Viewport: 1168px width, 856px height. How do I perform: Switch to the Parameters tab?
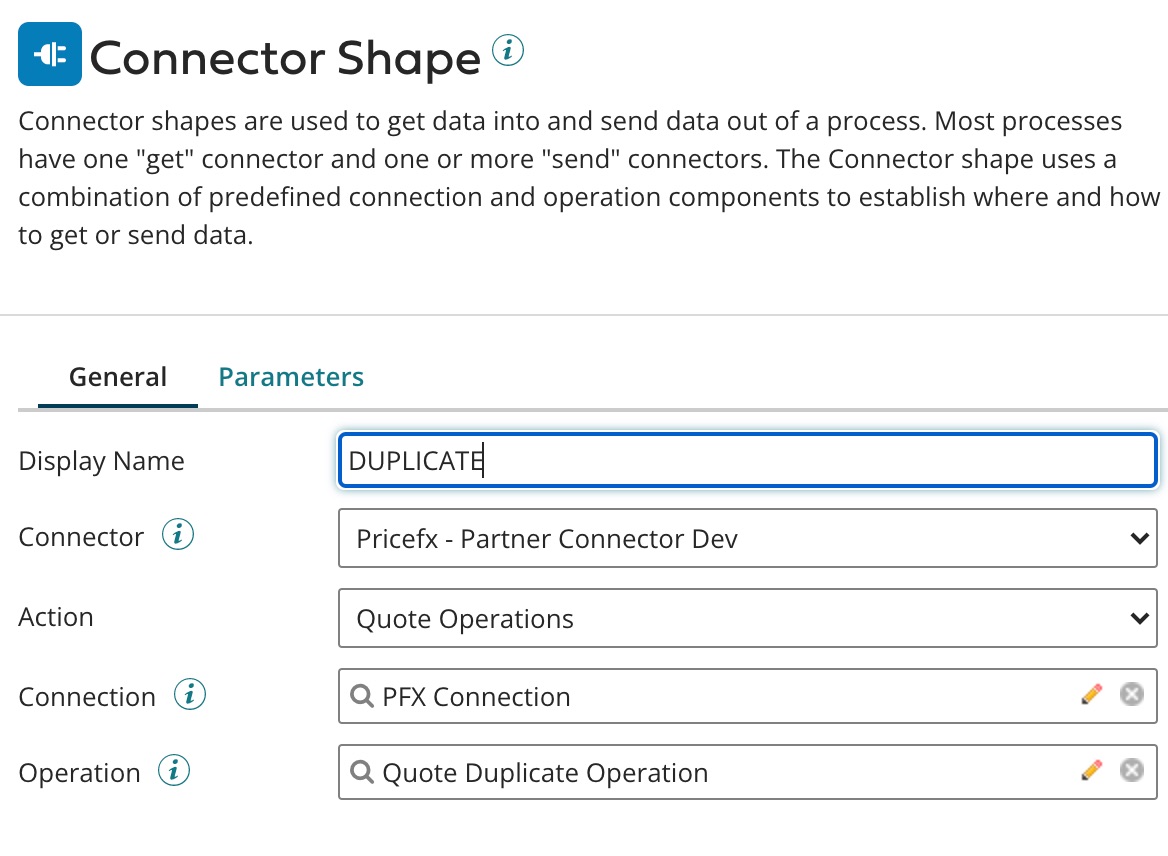(x=291, y=377)
